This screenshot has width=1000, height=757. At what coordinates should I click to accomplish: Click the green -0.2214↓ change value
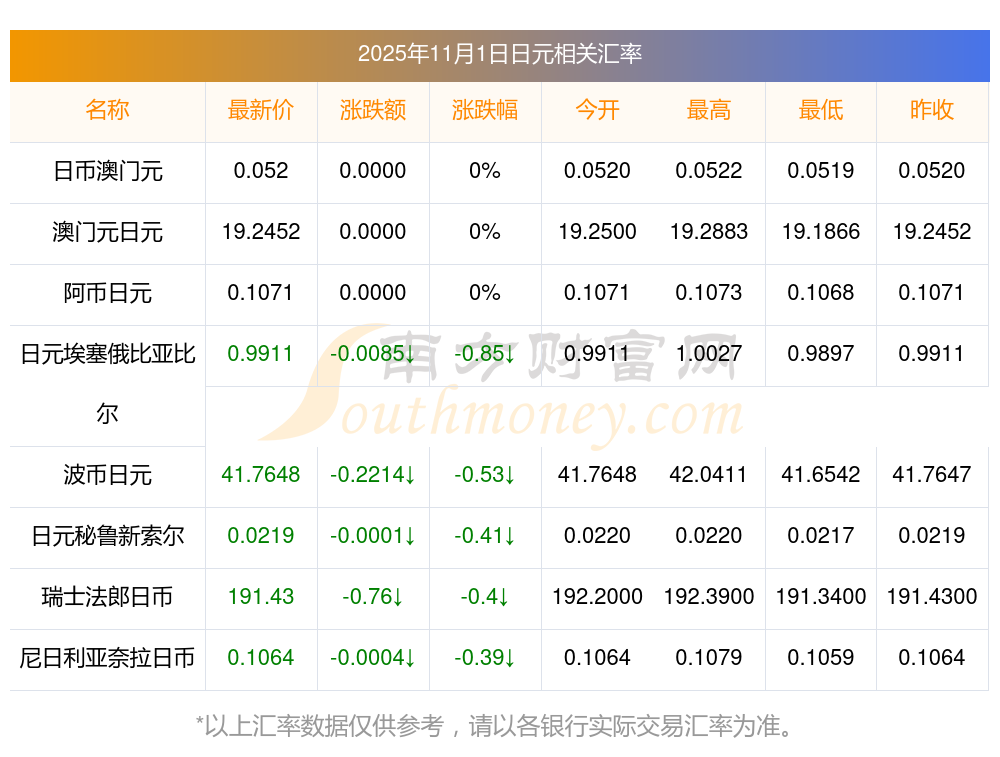373,475
